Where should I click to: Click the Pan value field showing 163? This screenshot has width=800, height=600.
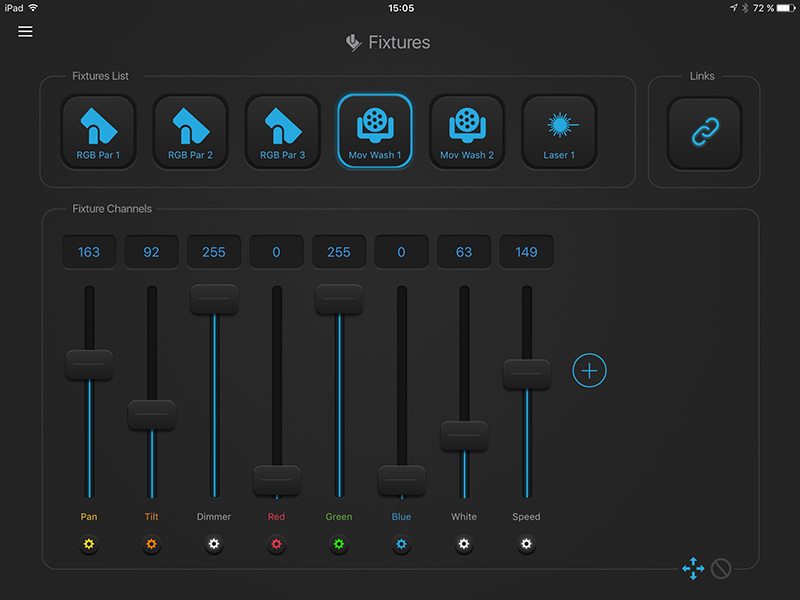[89, 252]
